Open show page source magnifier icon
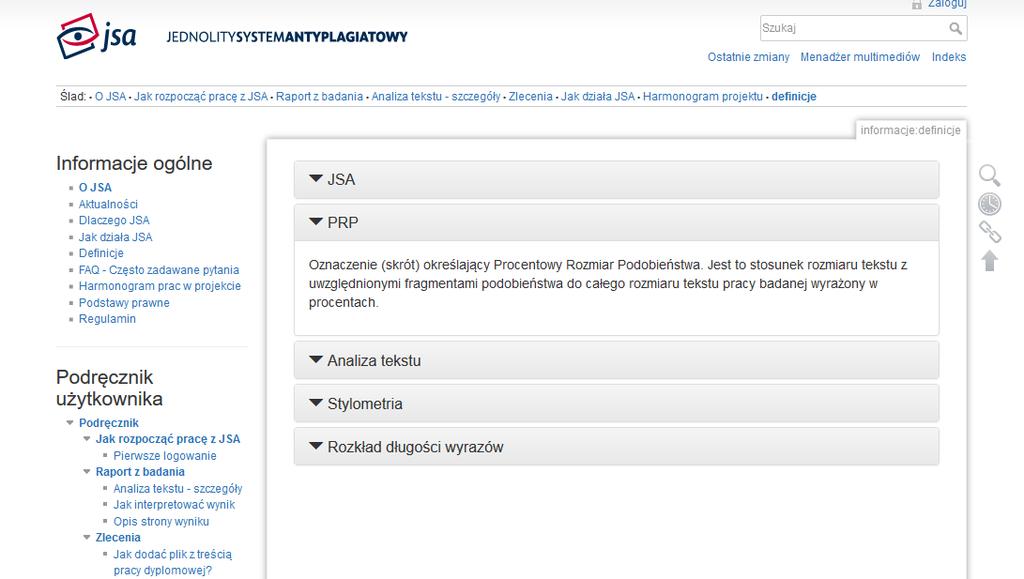 (989, 176)
